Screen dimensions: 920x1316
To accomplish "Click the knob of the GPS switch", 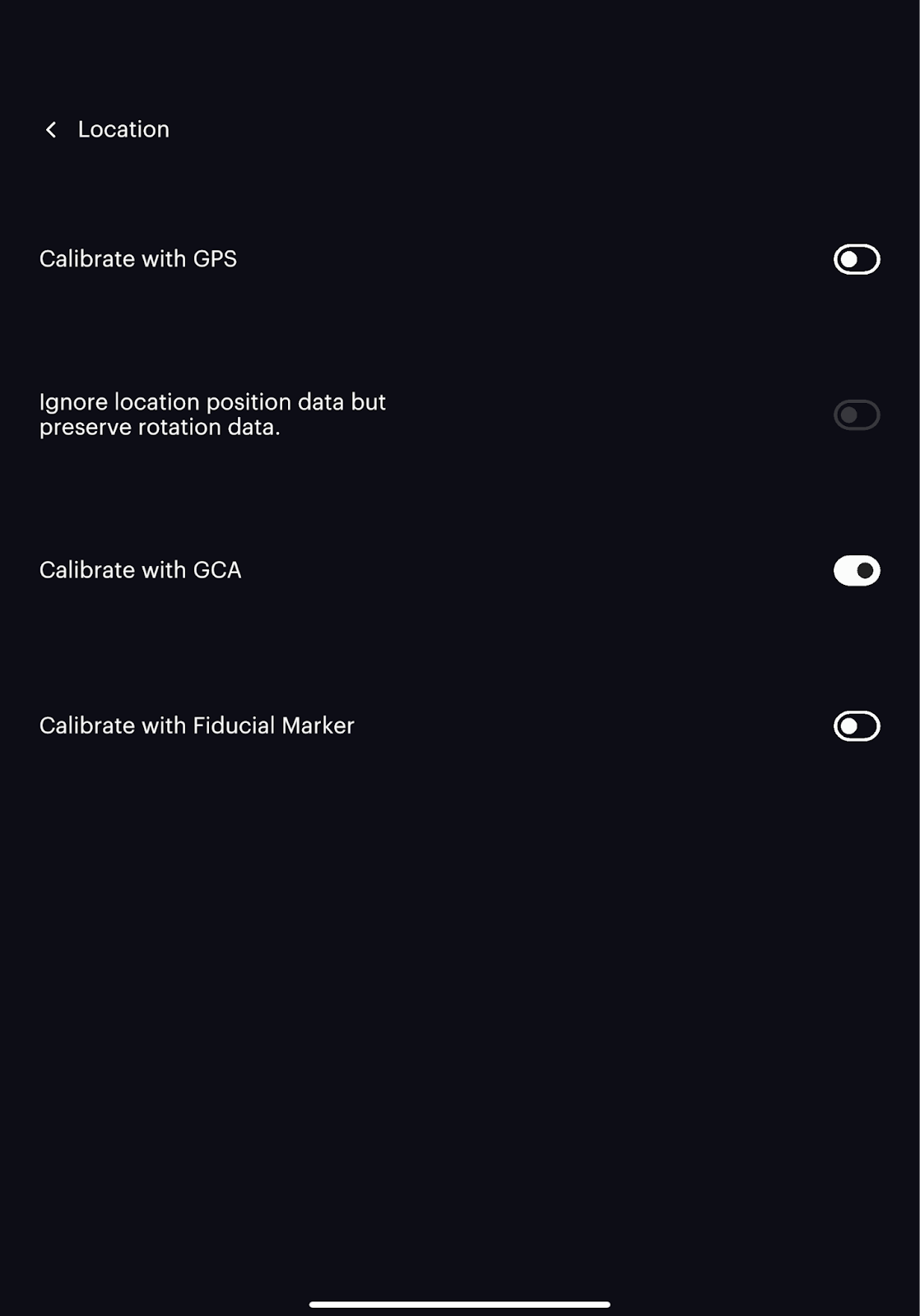I will [848, 260].
